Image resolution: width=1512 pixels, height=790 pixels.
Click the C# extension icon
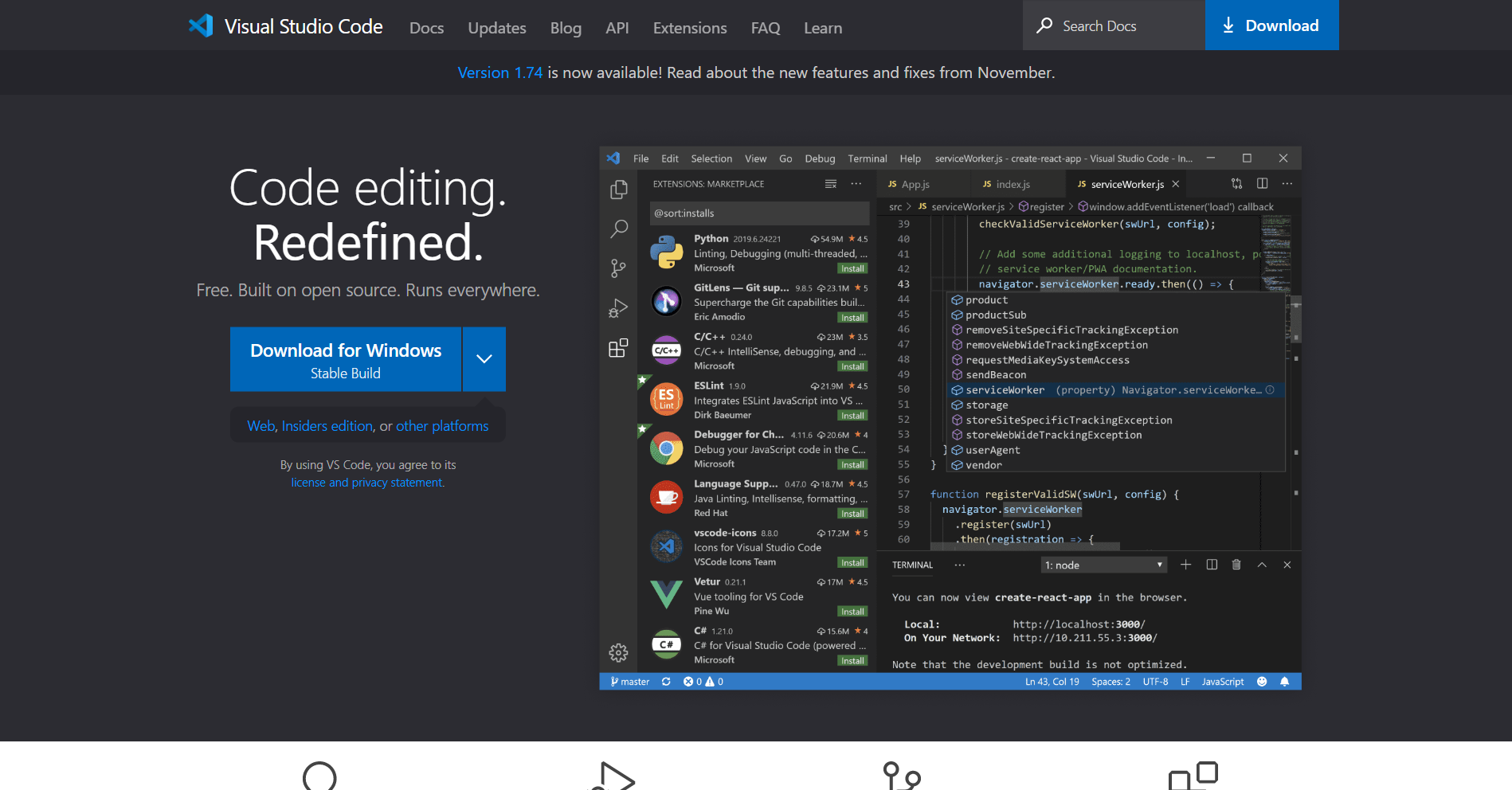pyautogui.click(x=666, y=644)
